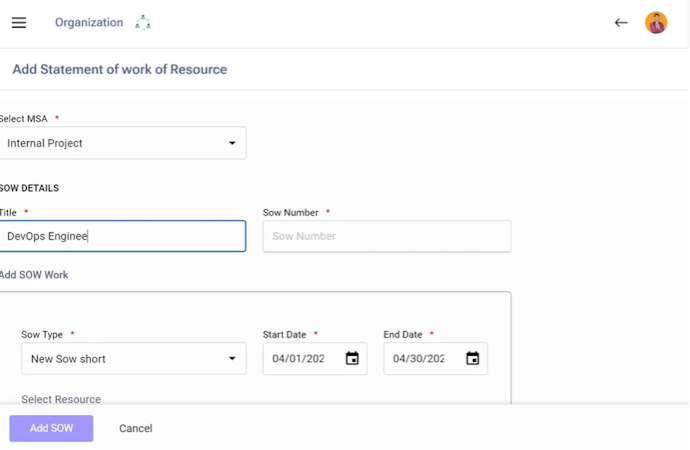Open the Start Date calendar picker
The width and height of the screenshot is (690, 450).
pos(352,359)
